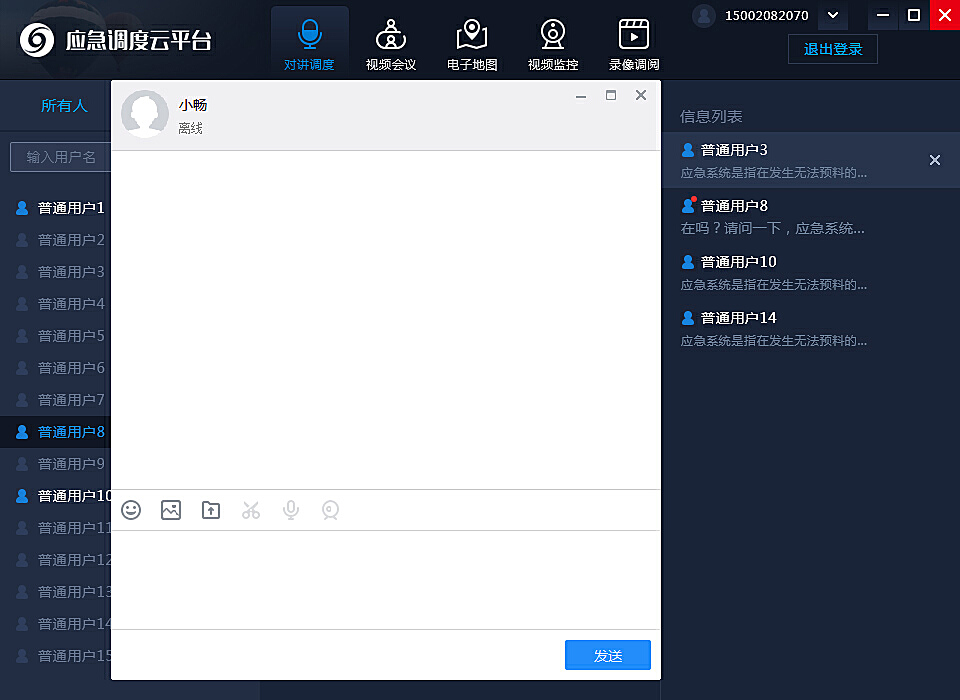Select 普通用户4 in the user list
Image resolution: width=960 pixels, height=700 pixels.
[x=56, y=303]
